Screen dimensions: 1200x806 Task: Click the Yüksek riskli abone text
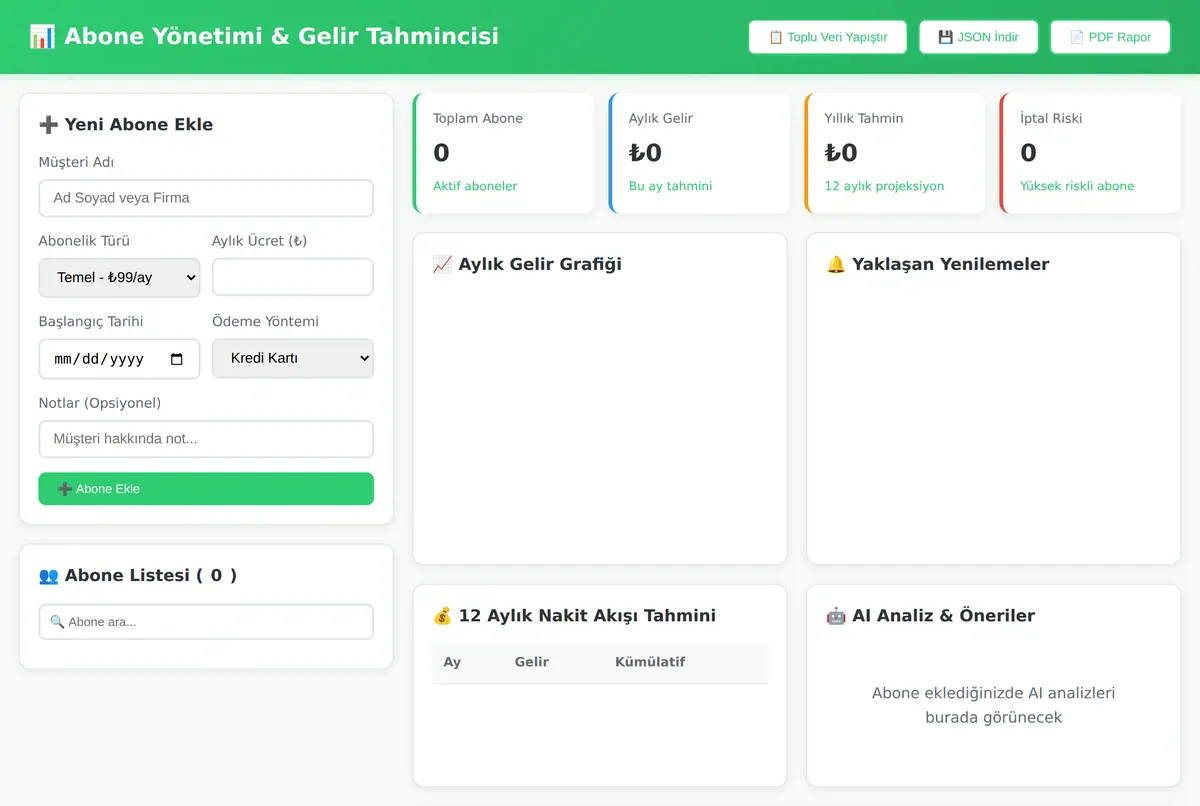pyautogui.click(x=1077, y=186)
